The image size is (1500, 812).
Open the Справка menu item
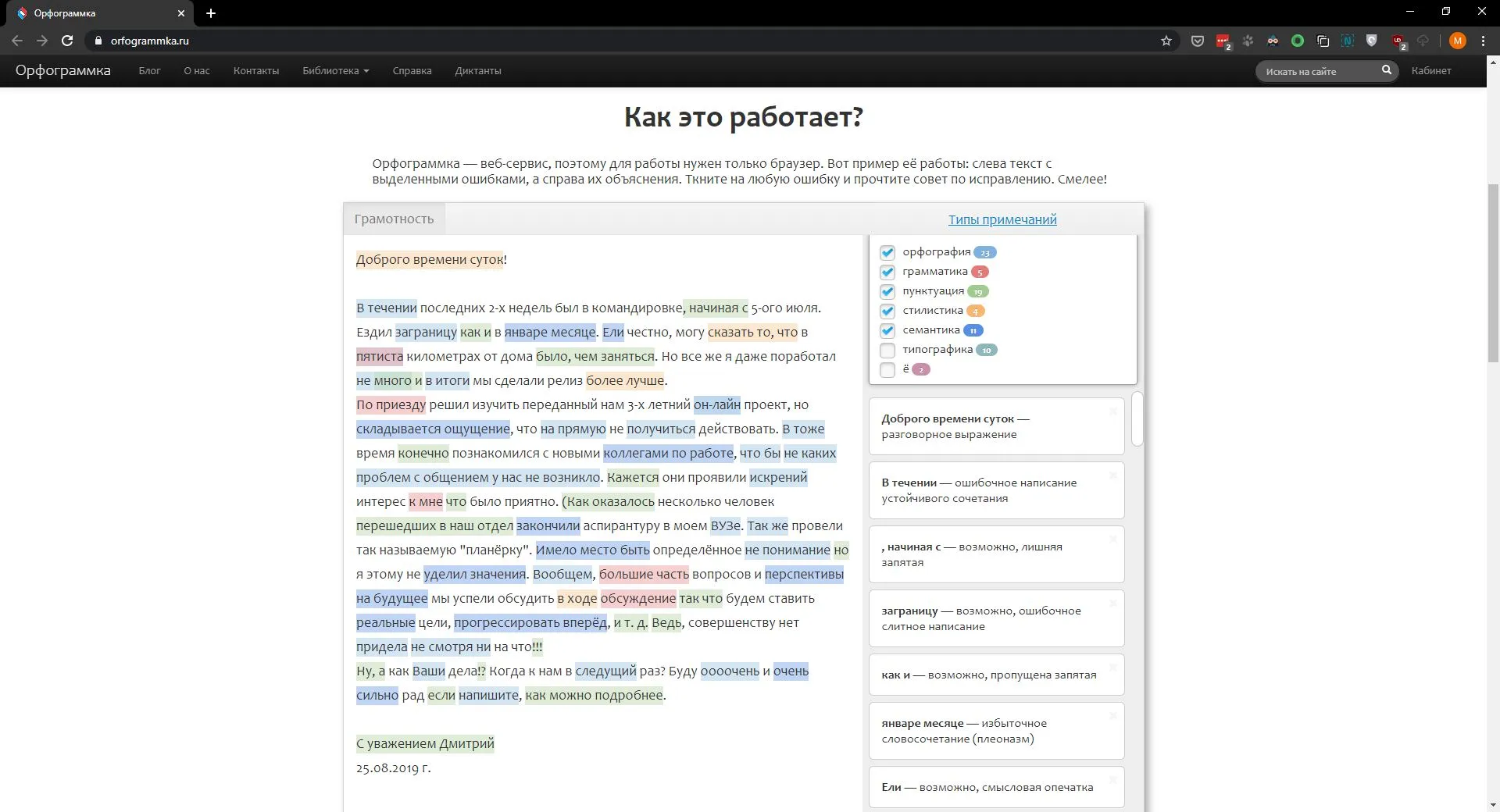click(x=412, y=70)
